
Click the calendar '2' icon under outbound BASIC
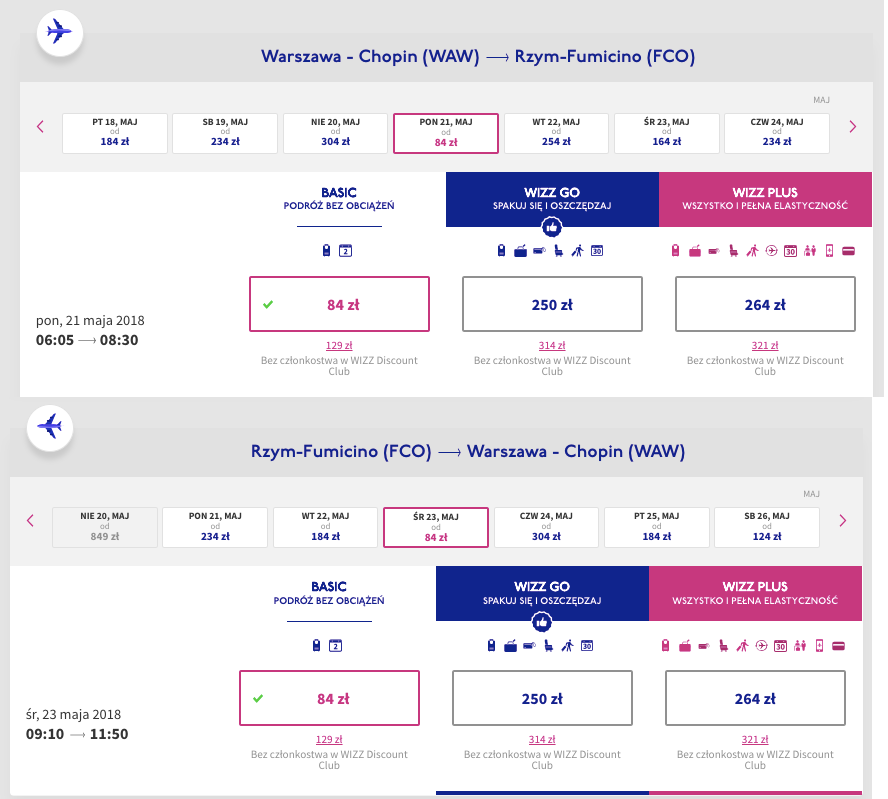[x=345, y=251]
